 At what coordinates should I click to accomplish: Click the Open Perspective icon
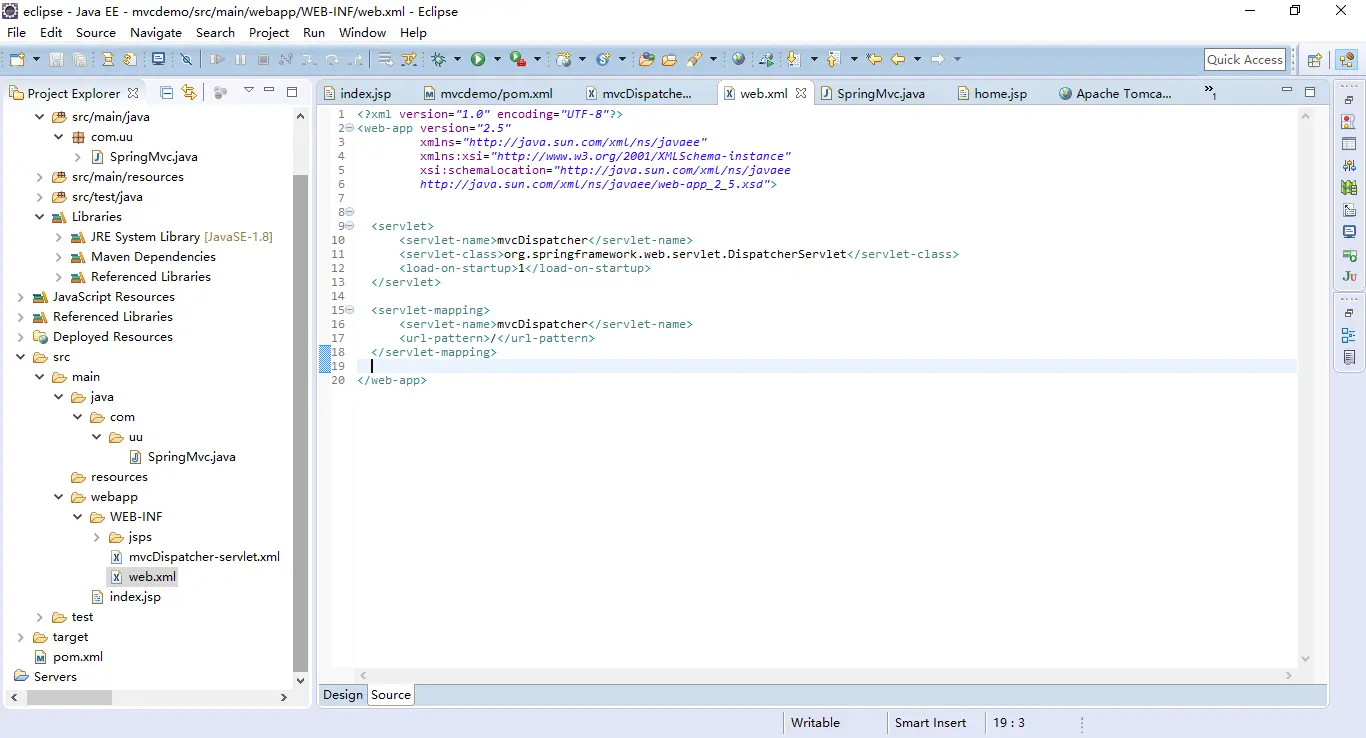pyautogui.click(x=1315, y=60)
